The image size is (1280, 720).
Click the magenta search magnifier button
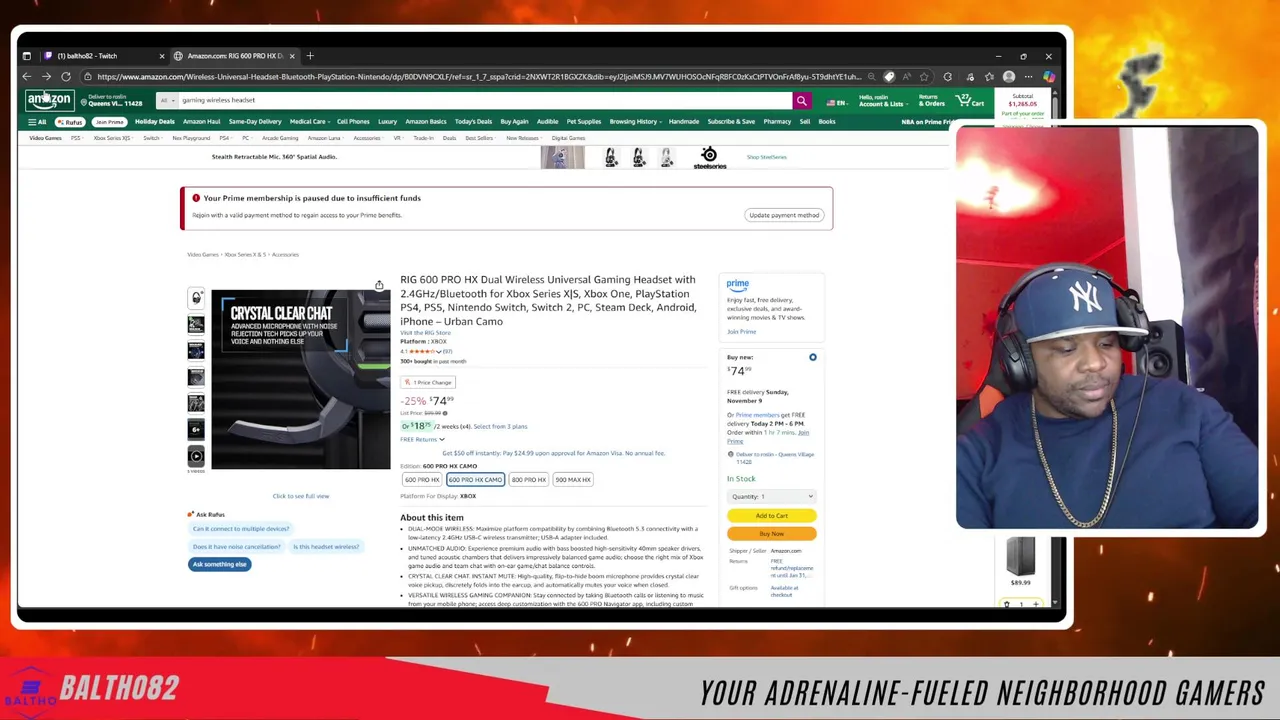click(x=801, y=101)
